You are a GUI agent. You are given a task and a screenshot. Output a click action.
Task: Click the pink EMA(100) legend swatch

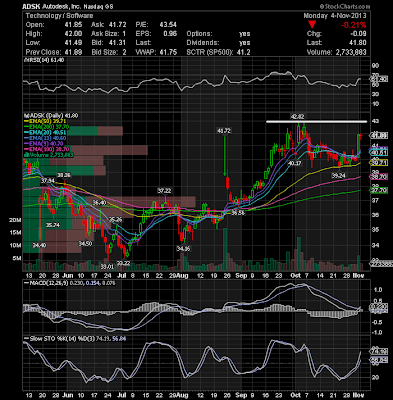click(27, 149)
